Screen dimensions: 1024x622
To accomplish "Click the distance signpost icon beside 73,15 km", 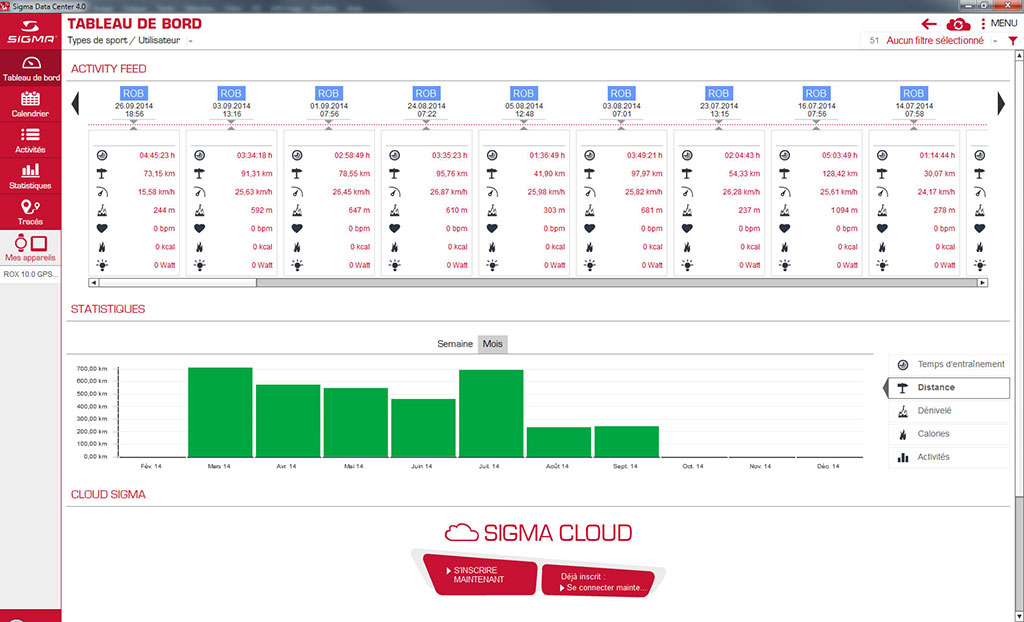I will (101, 174).
